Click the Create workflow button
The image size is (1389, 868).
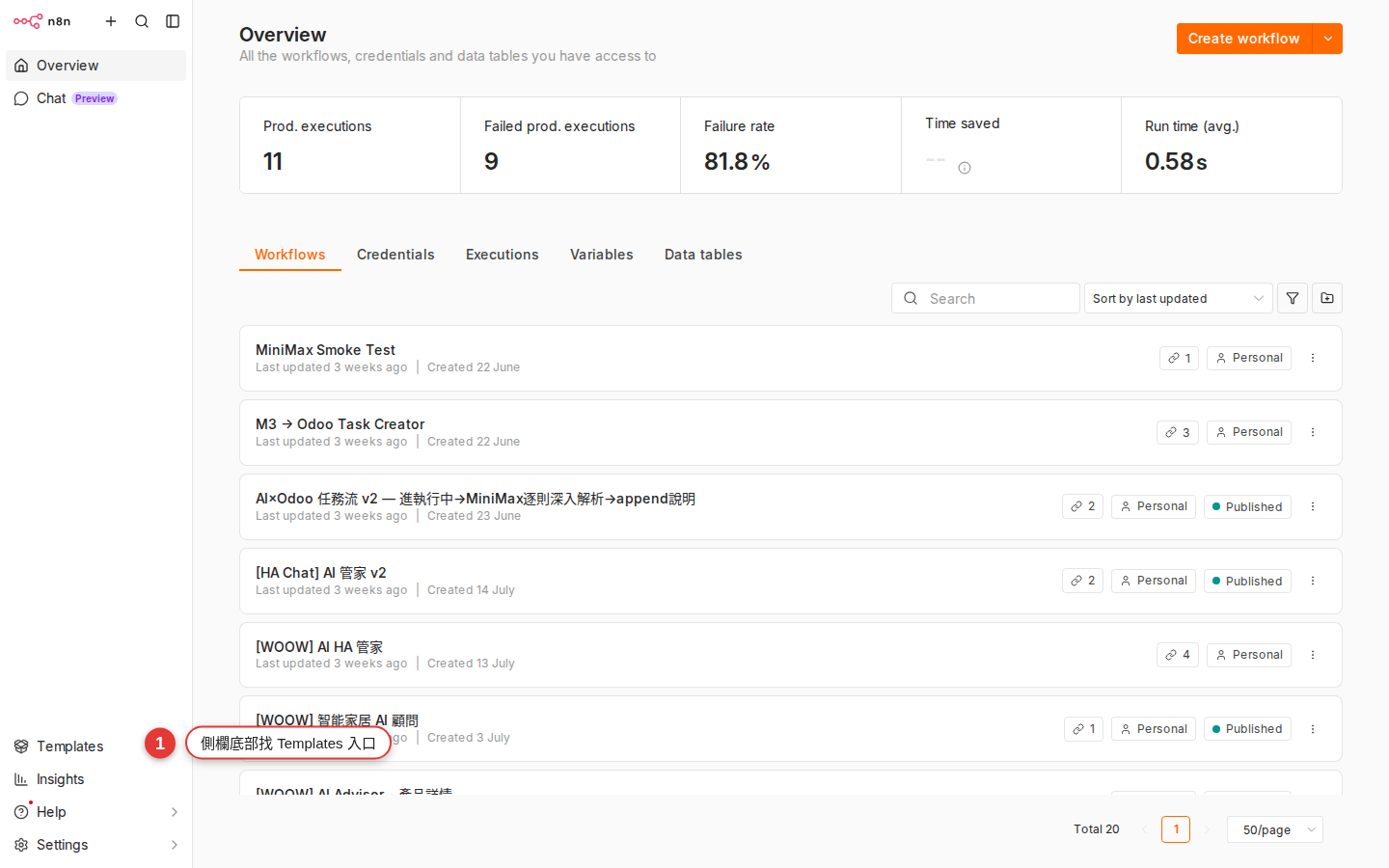pyautogui.click(x=1244, y=39)
